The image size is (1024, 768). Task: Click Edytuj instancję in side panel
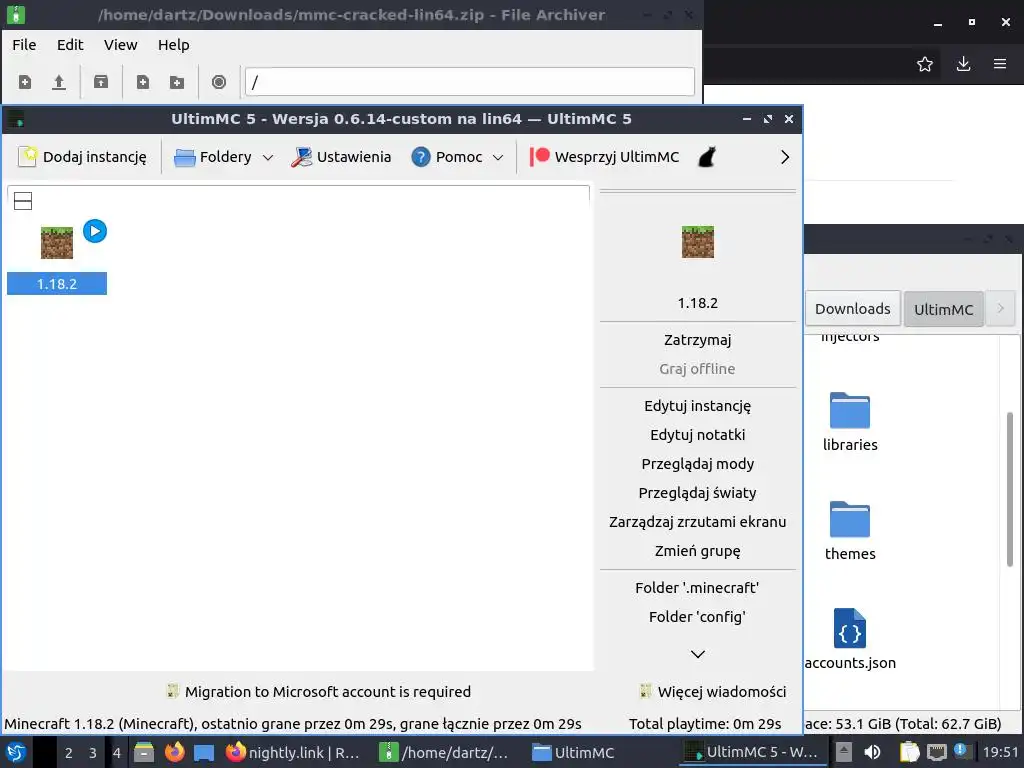697,406
